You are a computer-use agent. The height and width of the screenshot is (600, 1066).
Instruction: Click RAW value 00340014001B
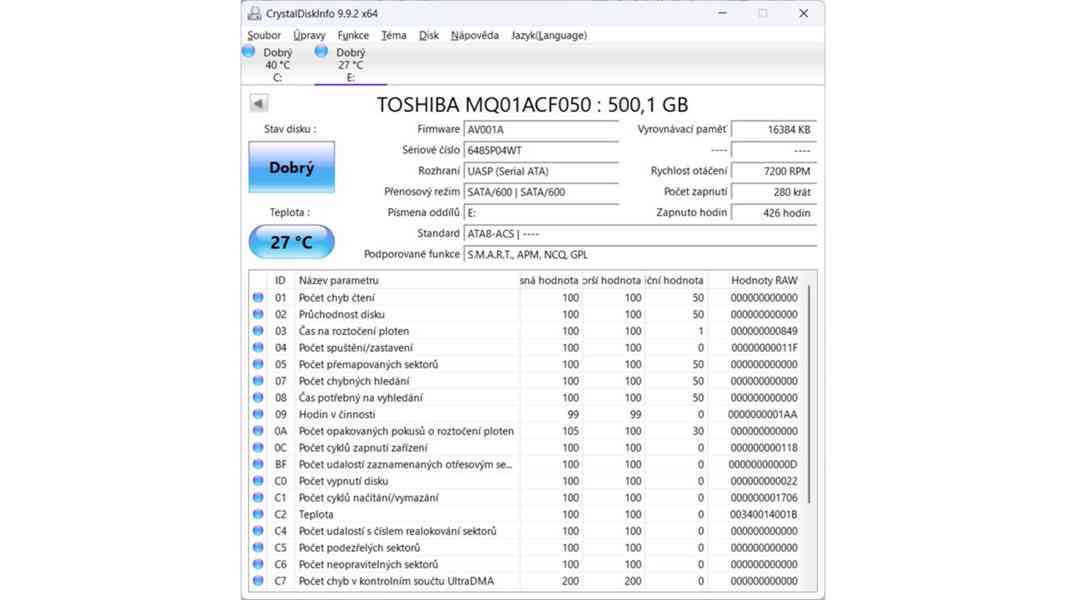pos(764,514)
